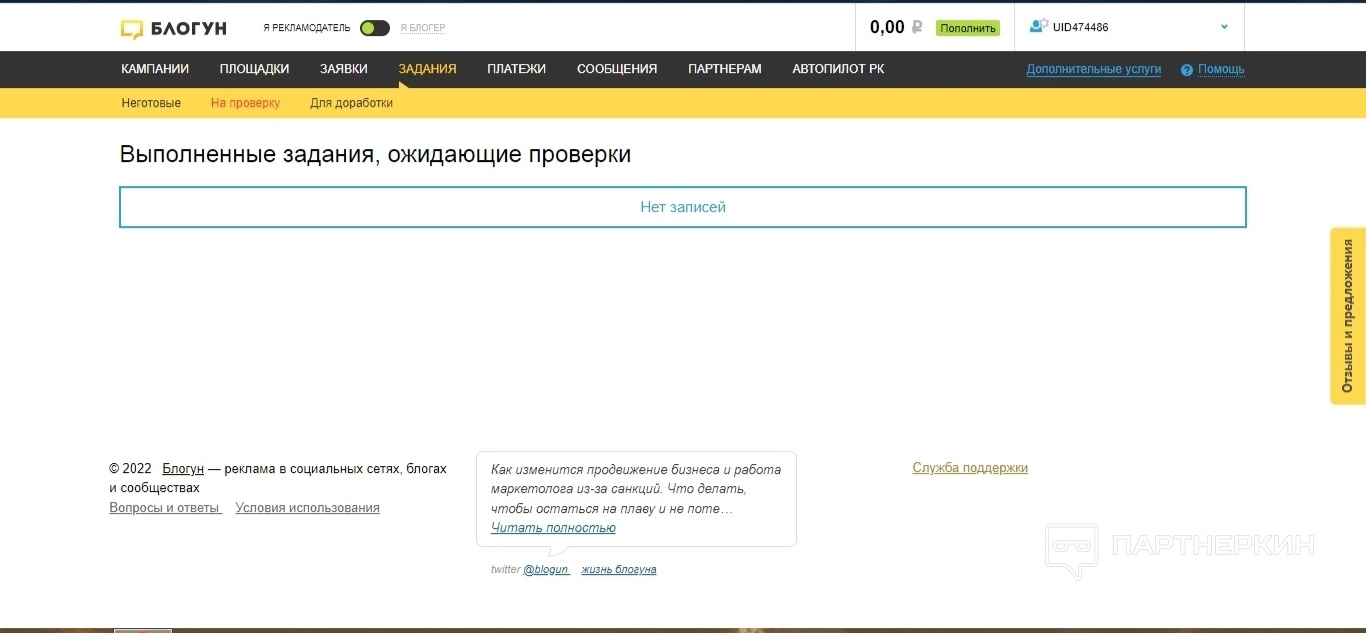This screenshot has width=1366, height=633.
Task: Select the Для доработки tab
Action: [x=351, y=103]
